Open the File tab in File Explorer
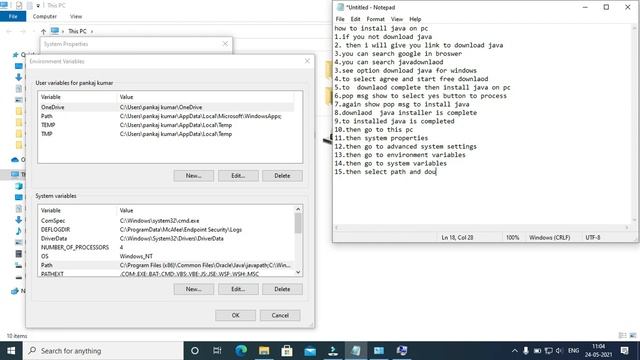The width and height of the screenshot is (640, 360). [13, 16]
